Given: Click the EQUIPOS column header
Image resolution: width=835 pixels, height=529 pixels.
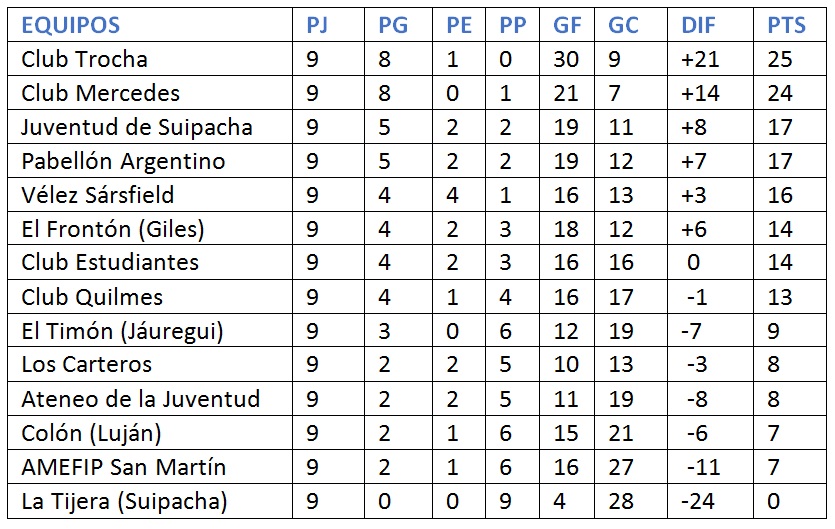Looking at the screenshot, I should (70, 25).
